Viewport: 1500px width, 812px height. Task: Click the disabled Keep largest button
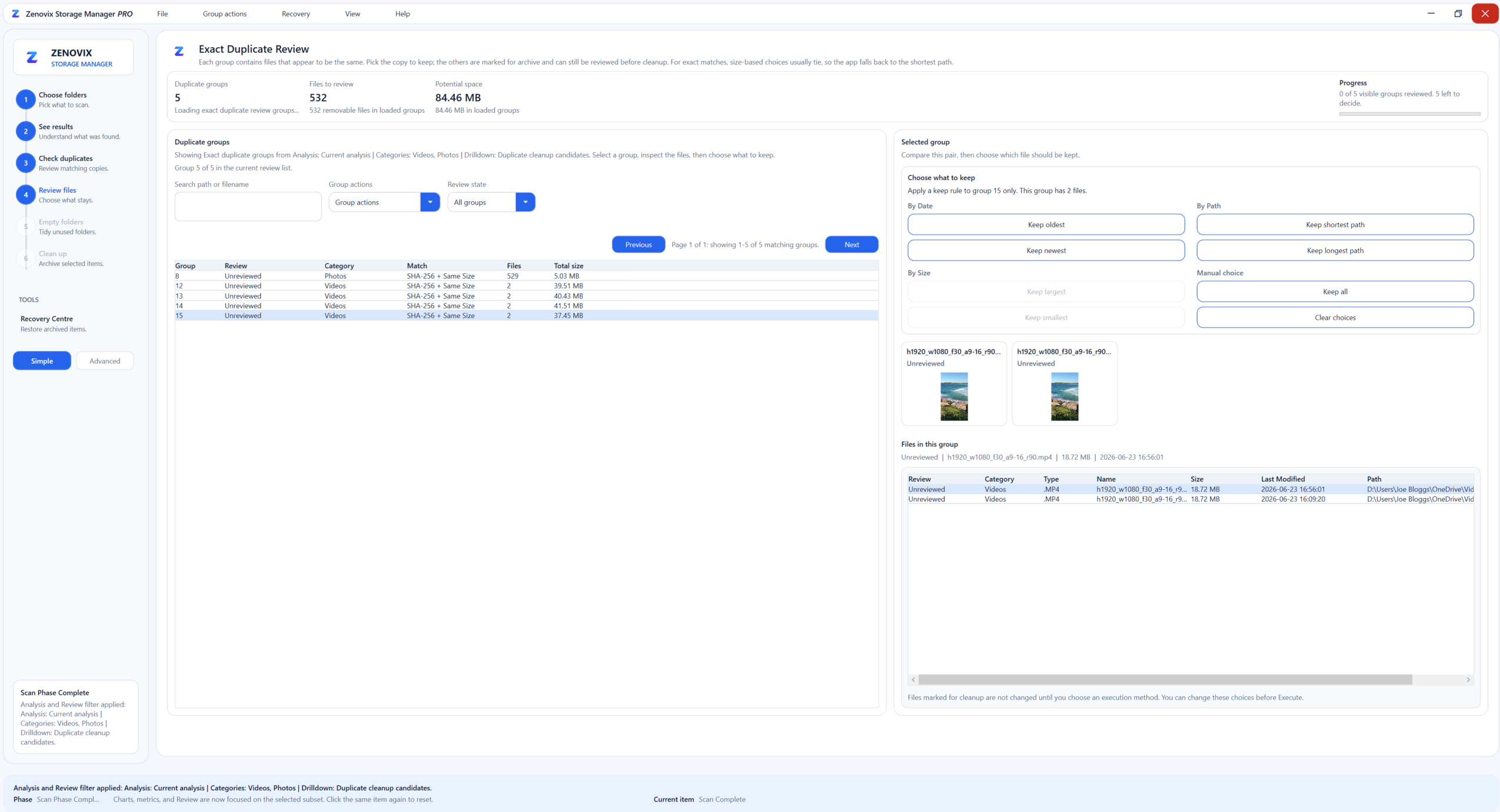coord(1046,292)
